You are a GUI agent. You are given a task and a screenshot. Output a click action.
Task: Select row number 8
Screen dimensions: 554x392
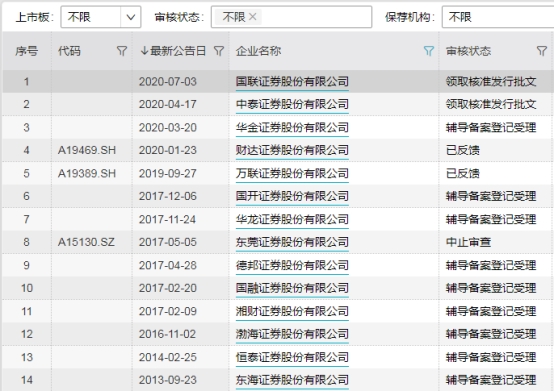(x=26, y=242)
